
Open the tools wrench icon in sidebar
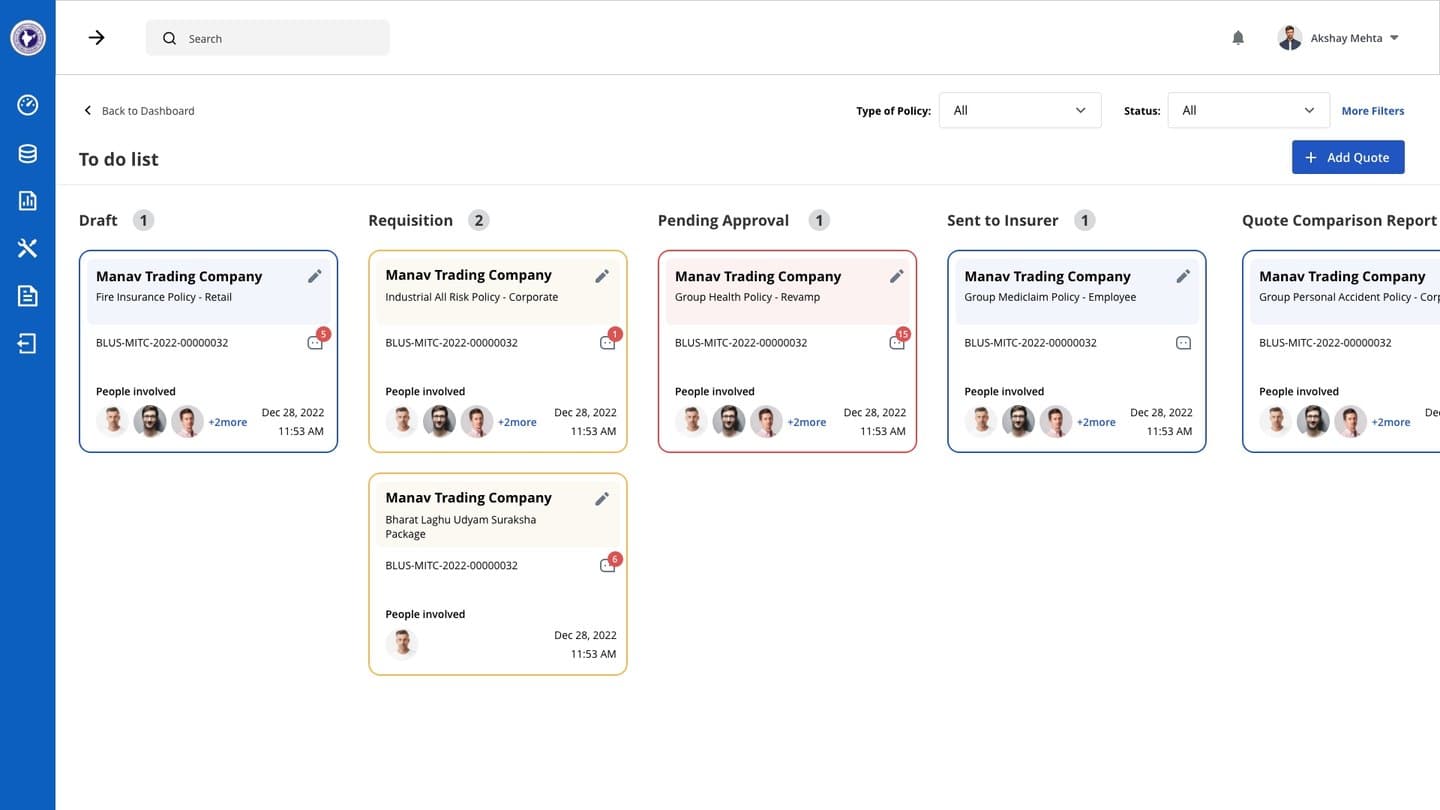click(28, 248)
